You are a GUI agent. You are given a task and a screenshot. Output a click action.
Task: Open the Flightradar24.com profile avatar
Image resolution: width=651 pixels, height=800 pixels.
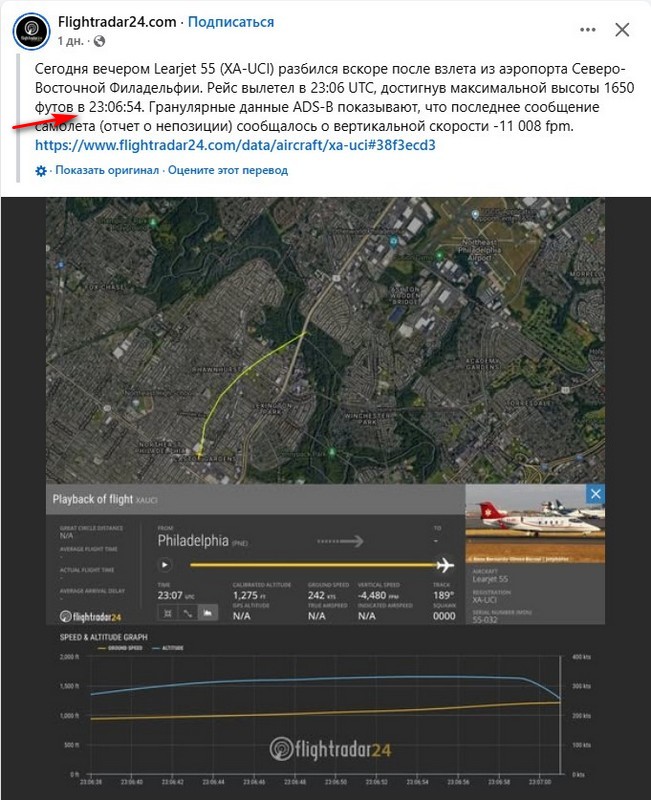click(31, 31)
